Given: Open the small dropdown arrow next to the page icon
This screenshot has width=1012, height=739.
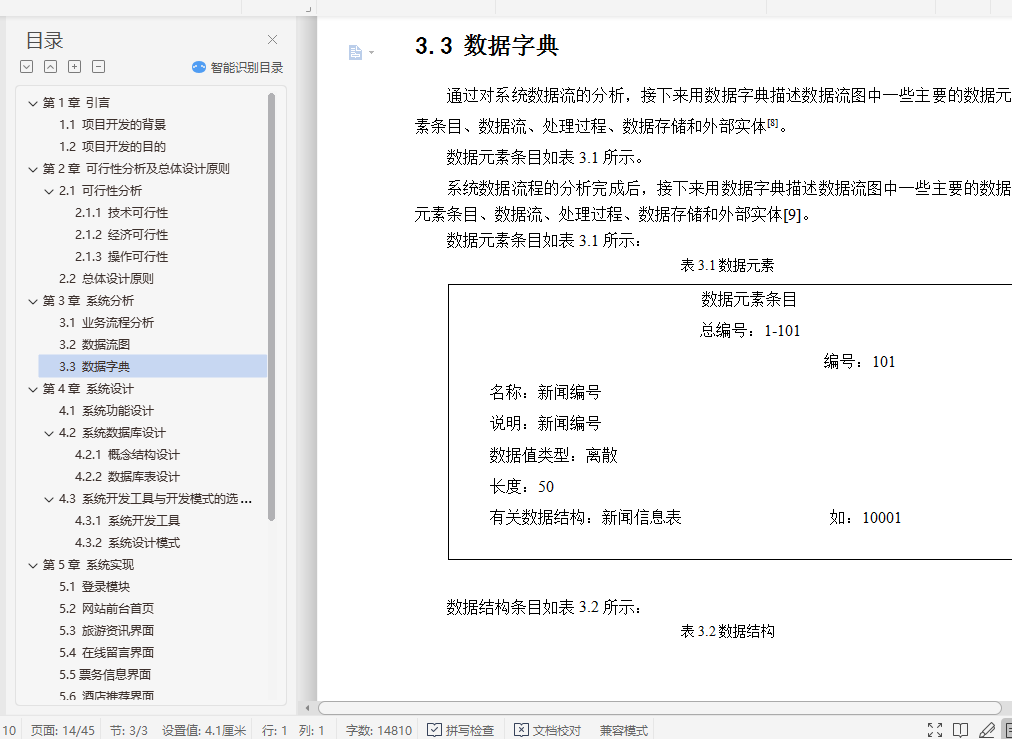Looking at the screenshot, I should point(371,53).
